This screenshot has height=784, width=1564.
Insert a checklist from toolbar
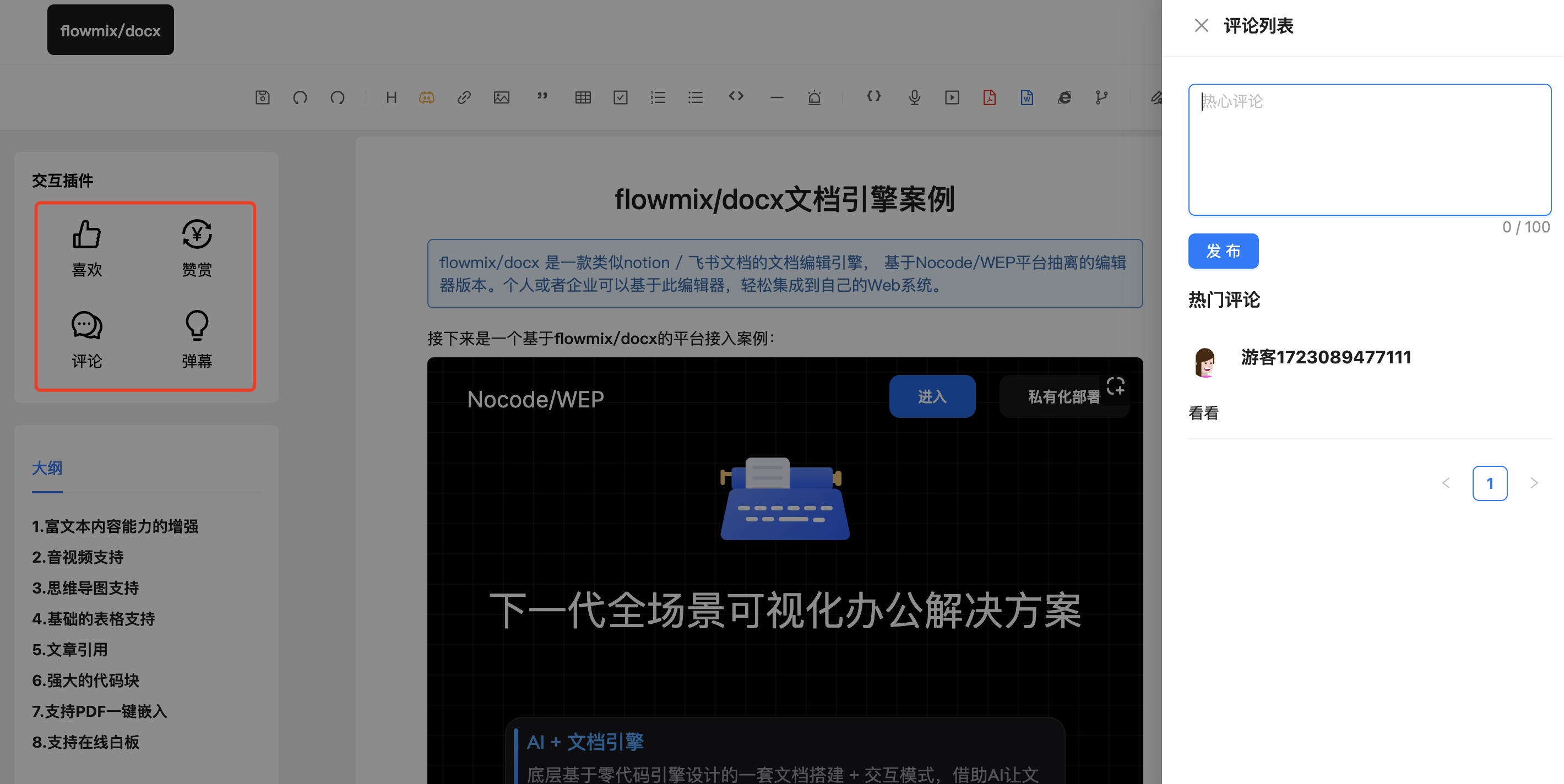[x=621, y=97]
